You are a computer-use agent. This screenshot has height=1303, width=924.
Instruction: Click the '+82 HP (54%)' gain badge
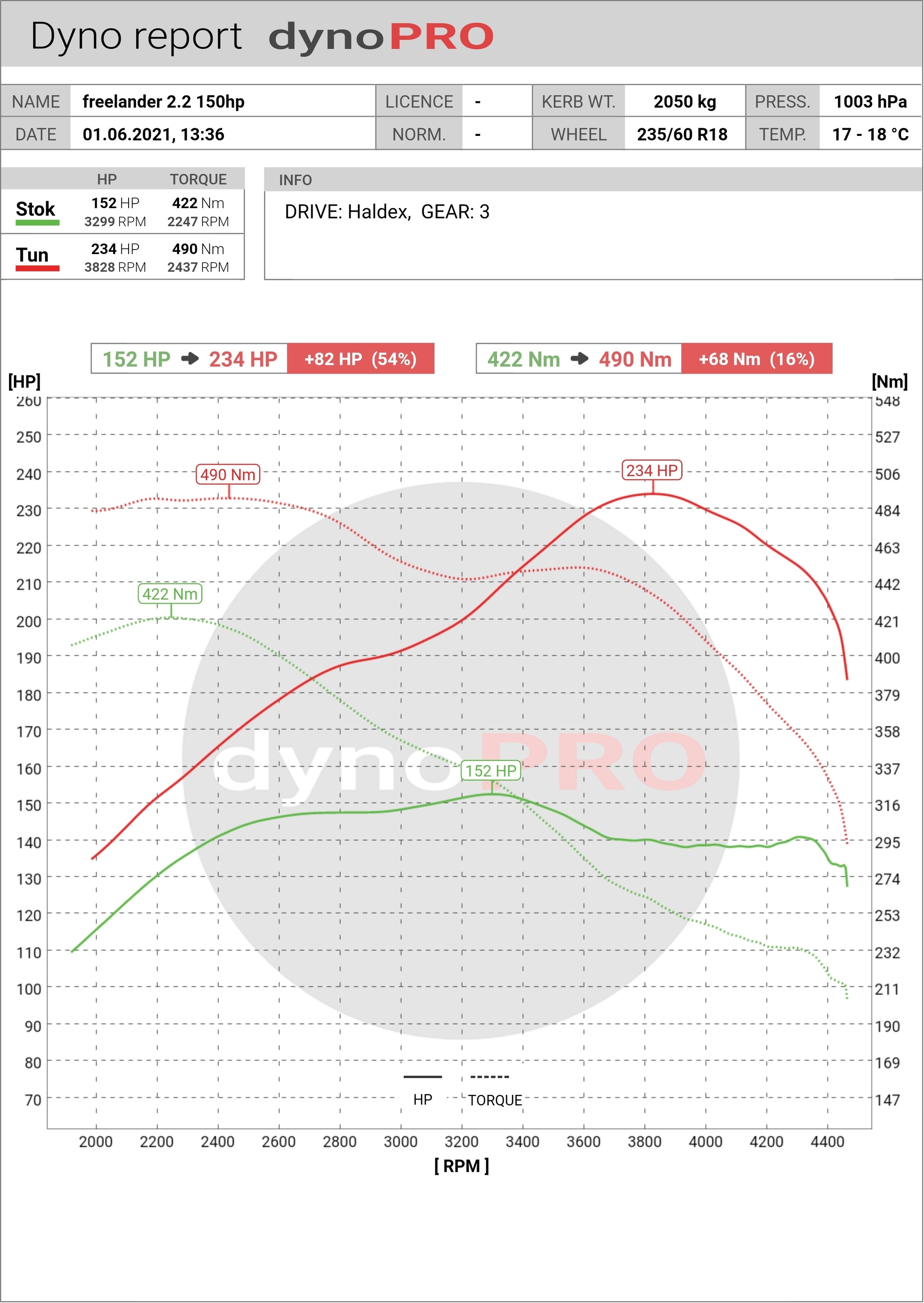point(361,359)
